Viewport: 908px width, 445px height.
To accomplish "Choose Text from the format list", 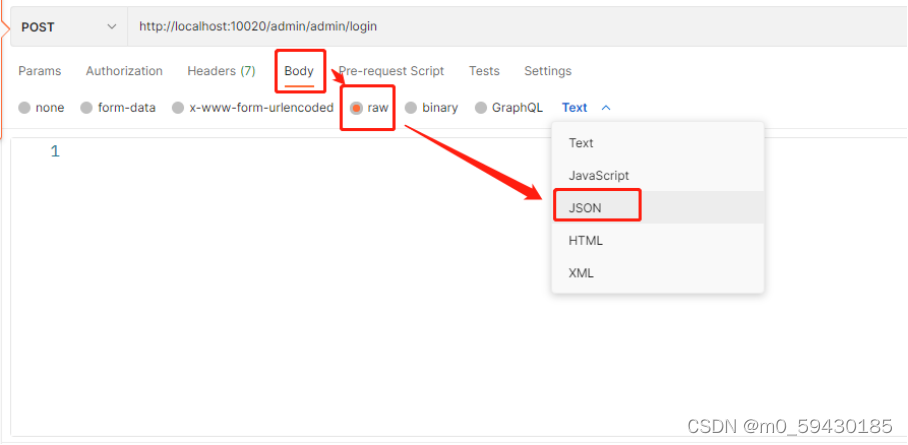I will pyautogui.click(x=658, y=143).
